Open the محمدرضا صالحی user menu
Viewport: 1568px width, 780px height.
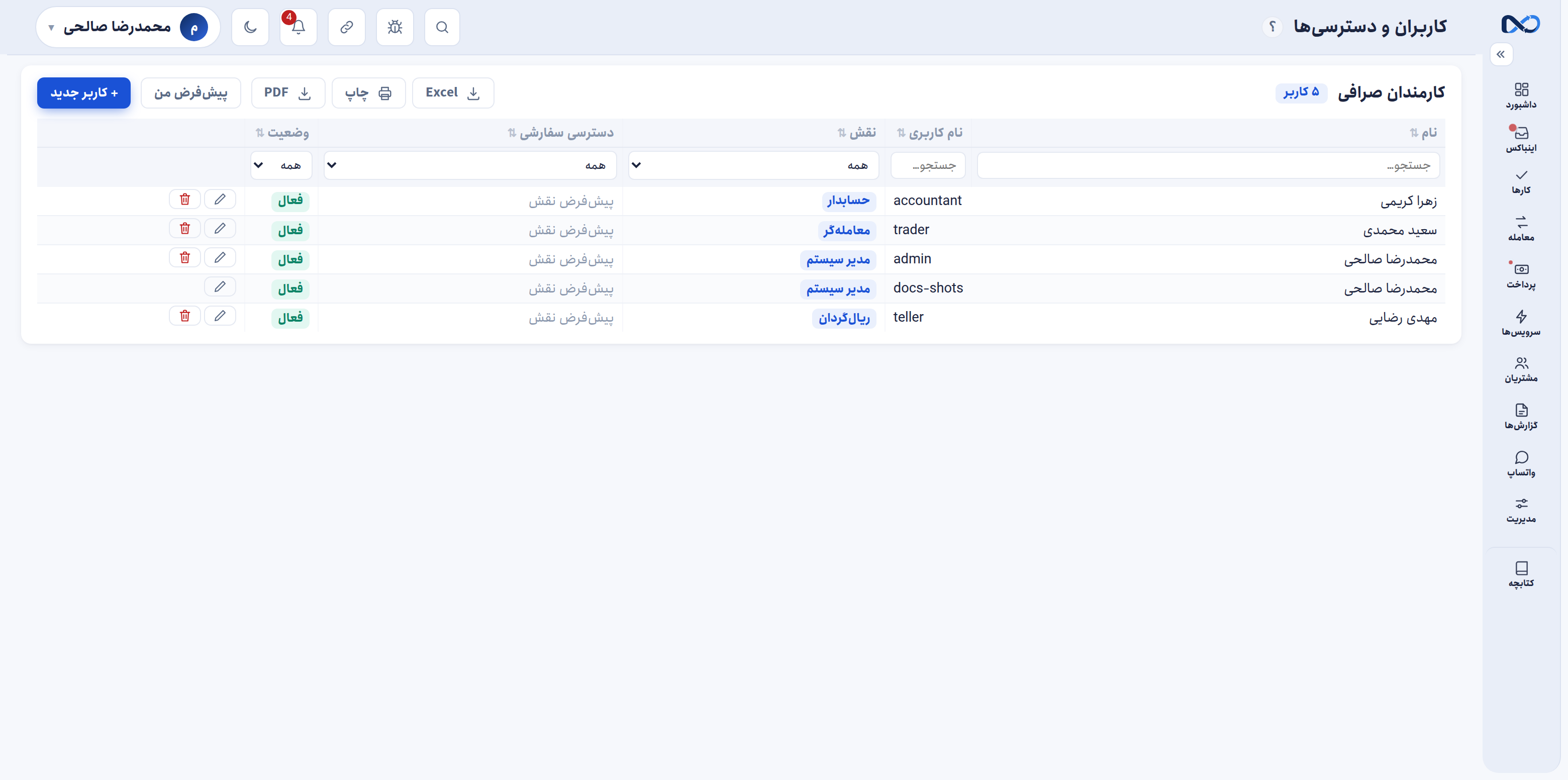[x=128, y=28]
